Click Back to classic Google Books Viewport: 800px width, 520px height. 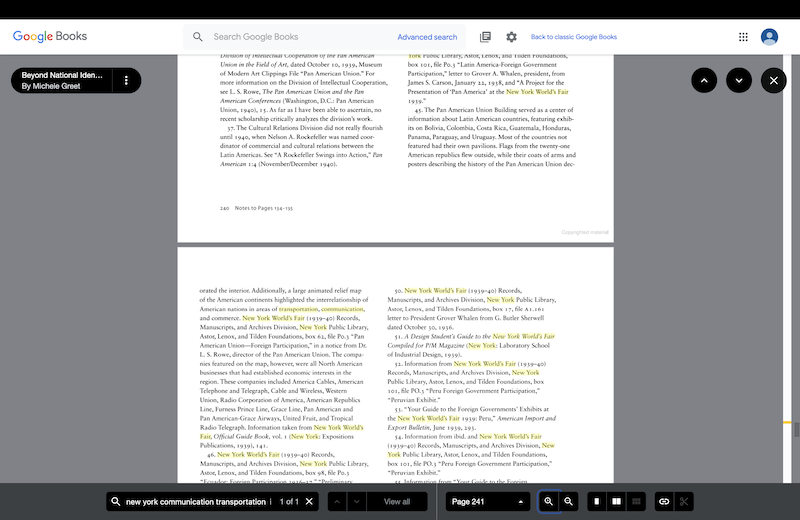[x=573, y=37]
